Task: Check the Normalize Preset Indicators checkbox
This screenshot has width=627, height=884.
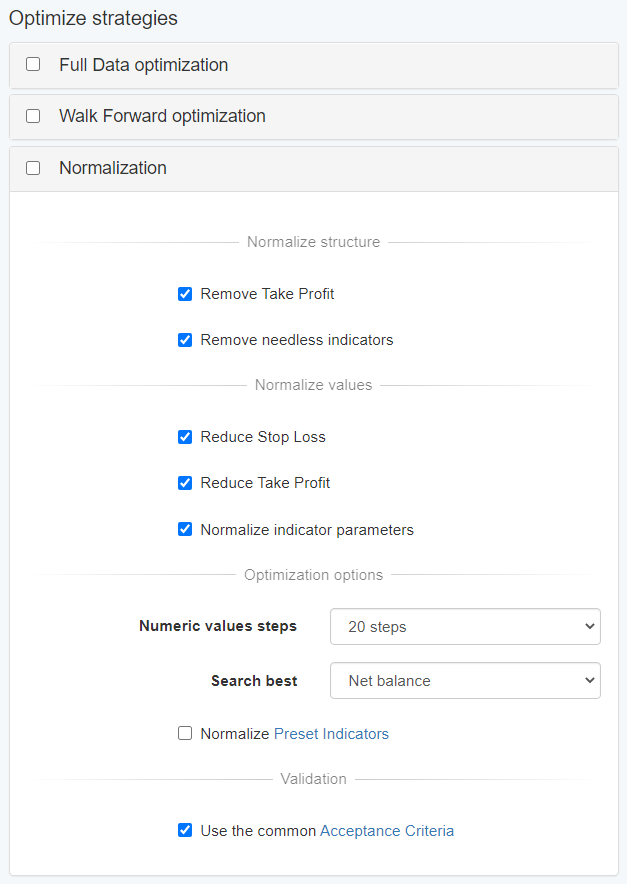Action: click(x=185, y=734)
